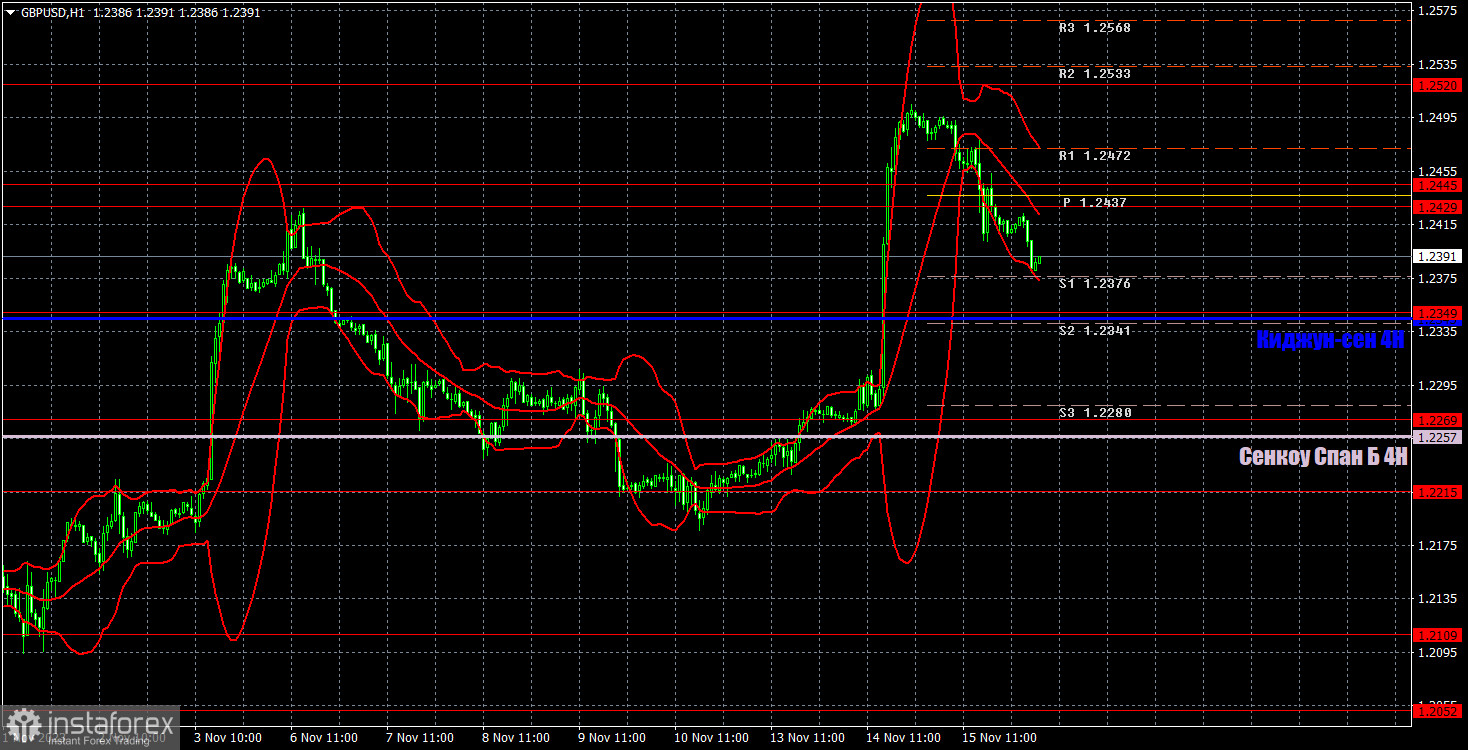Select the current price tag 1.2391

pos(1438,256)
